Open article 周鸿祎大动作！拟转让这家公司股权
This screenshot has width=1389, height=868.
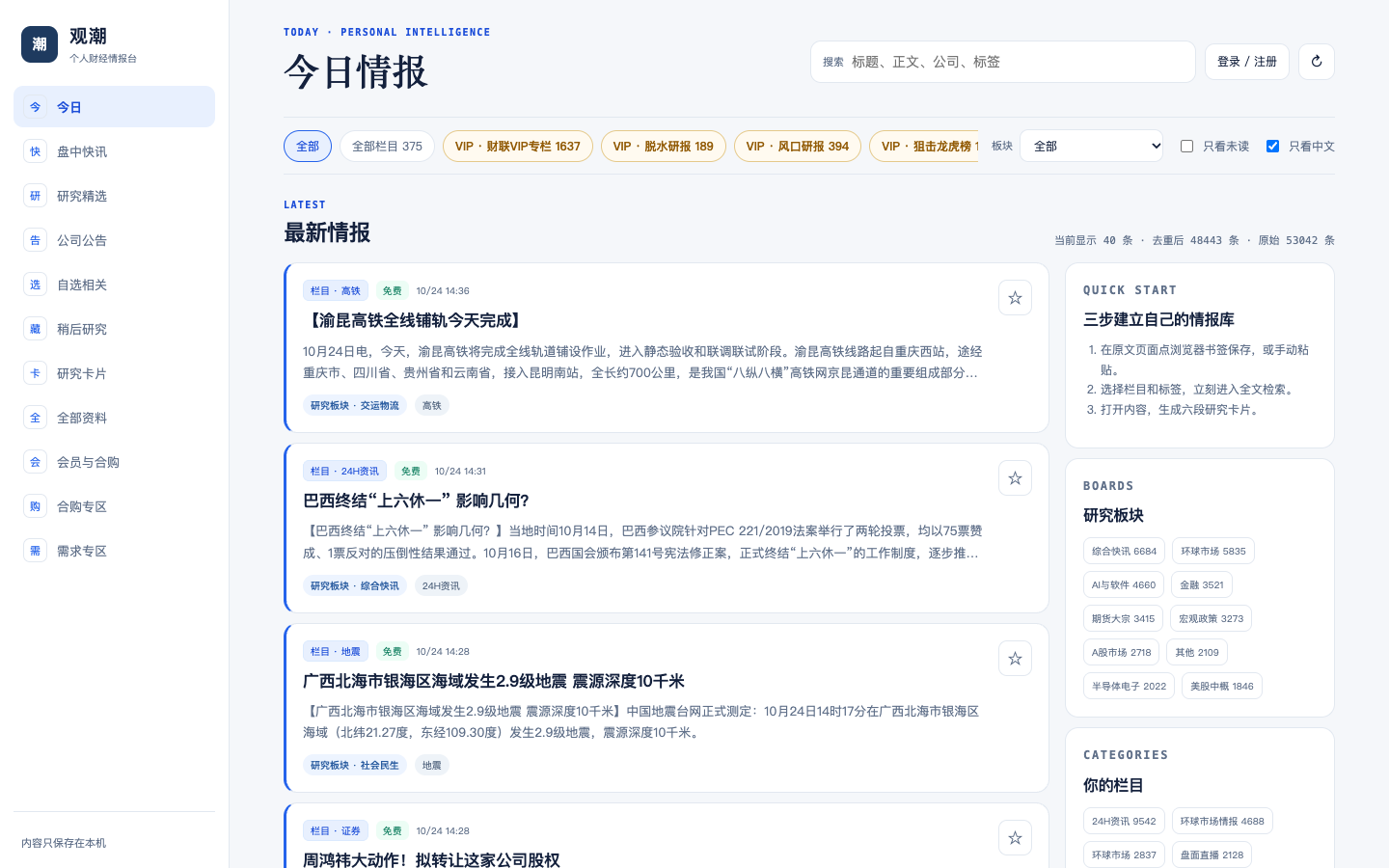[431, 859]
